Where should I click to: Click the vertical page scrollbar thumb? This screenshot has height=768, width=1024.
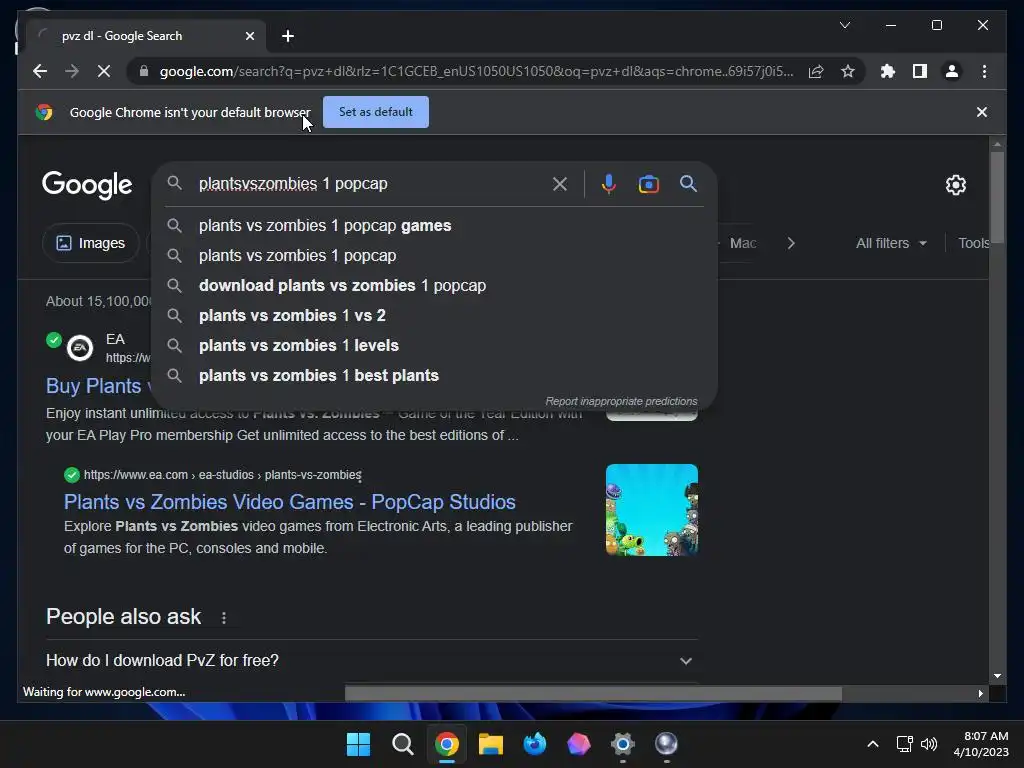pos(997,196)
